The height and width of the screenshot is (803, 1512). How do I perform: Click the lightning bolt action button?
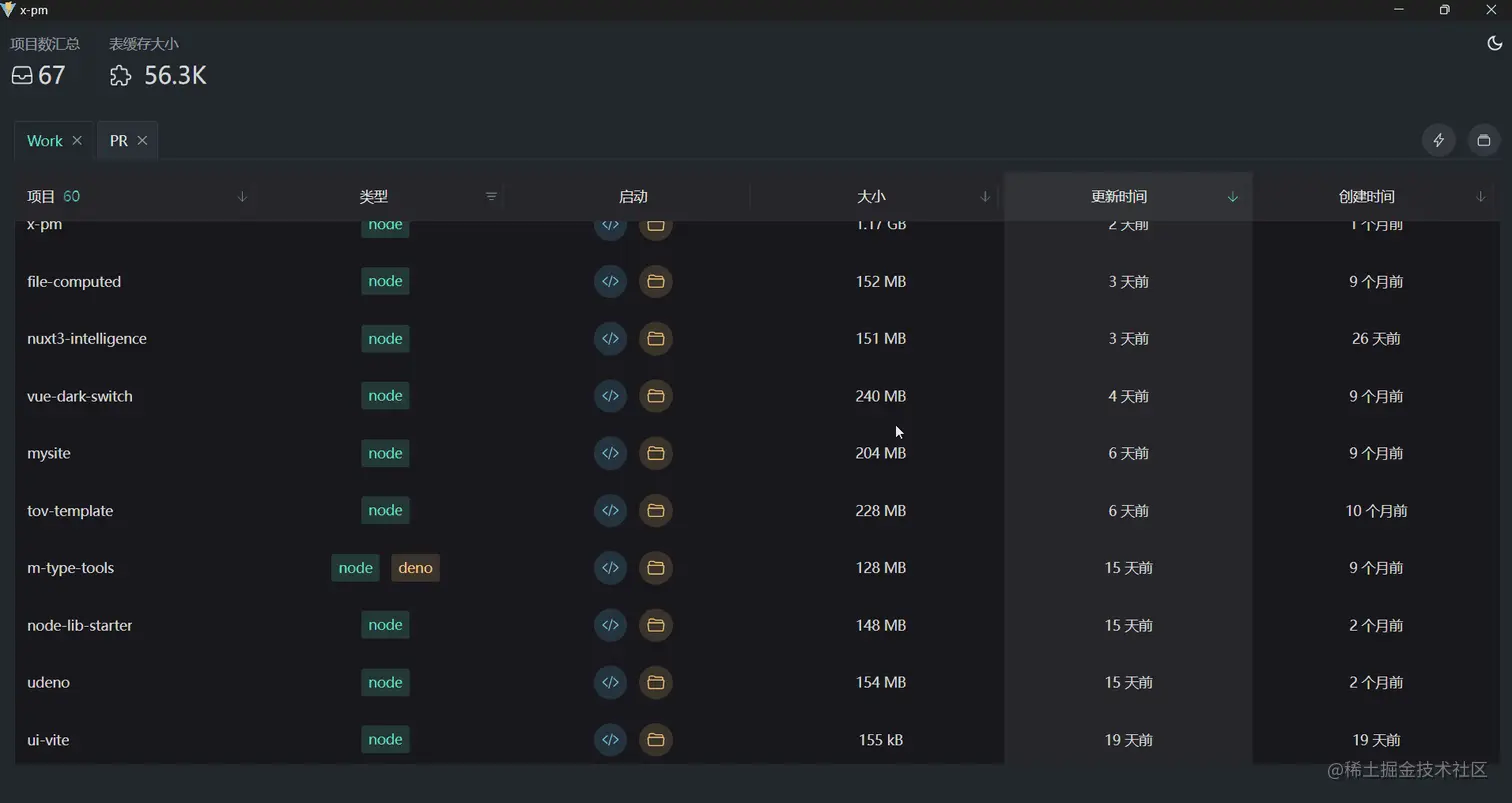1439,140
